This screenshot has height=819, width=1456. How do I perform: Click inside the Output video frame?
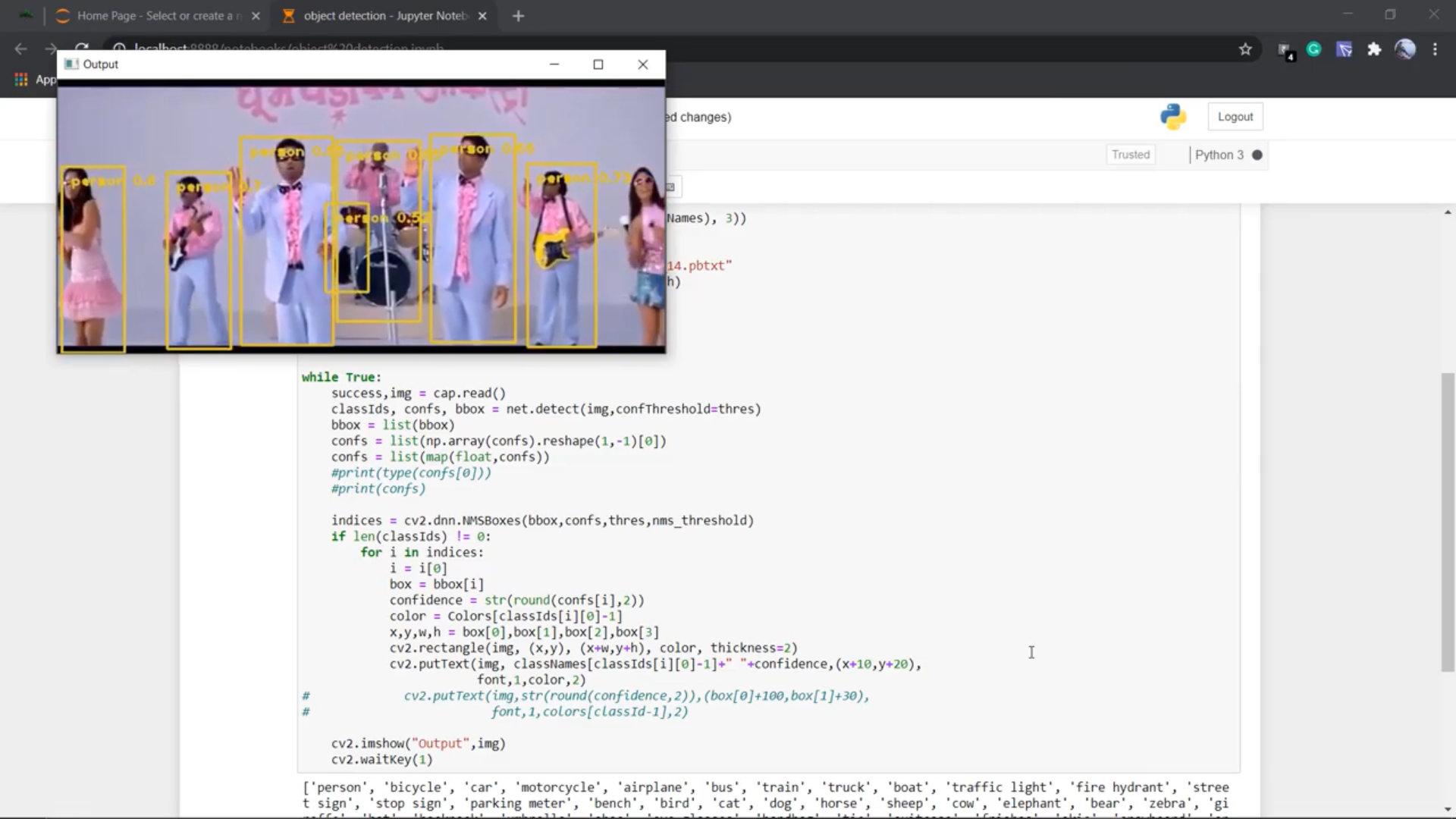[362, 216]
